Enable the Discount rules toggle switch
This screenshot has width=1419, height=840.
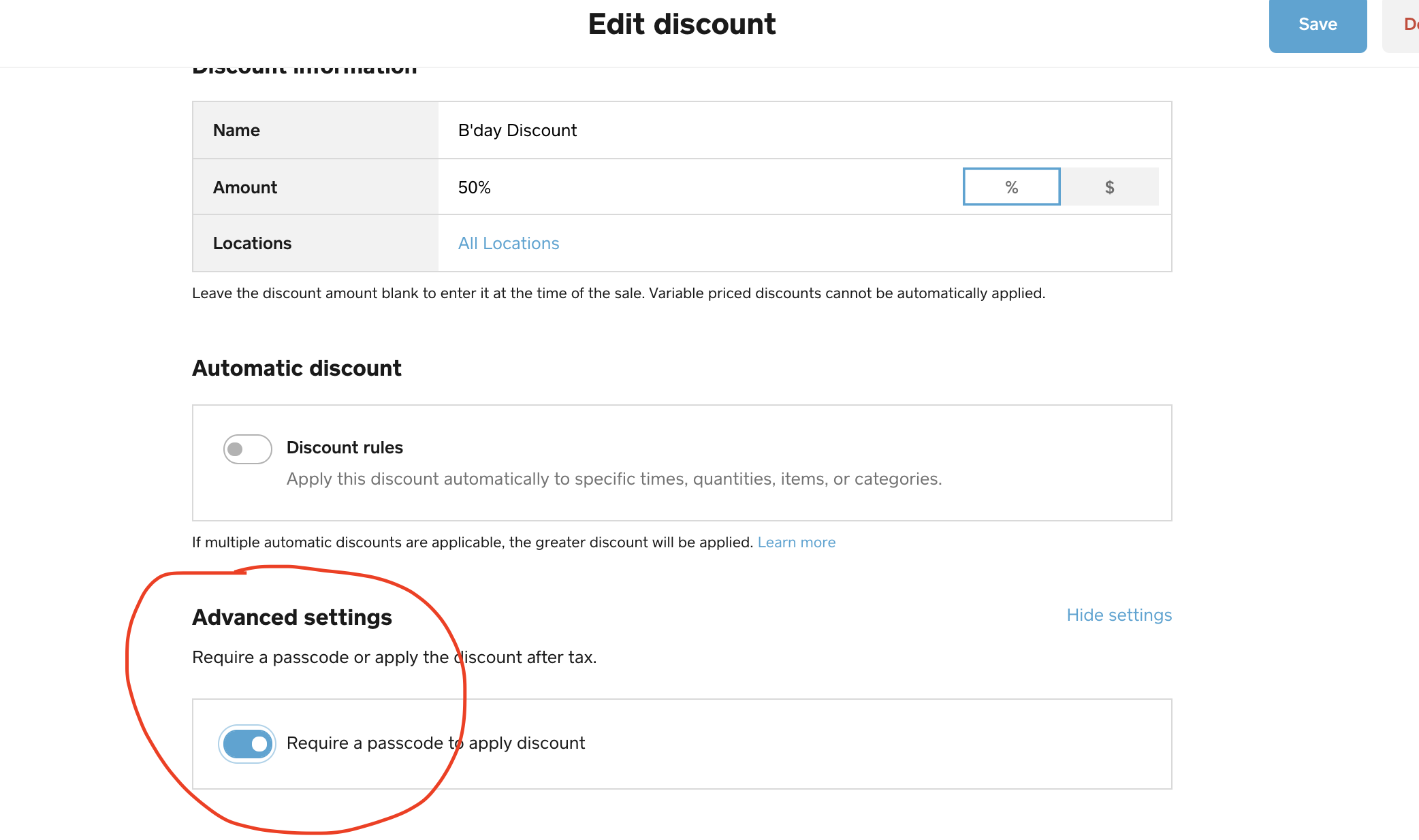tap(247, 449)
